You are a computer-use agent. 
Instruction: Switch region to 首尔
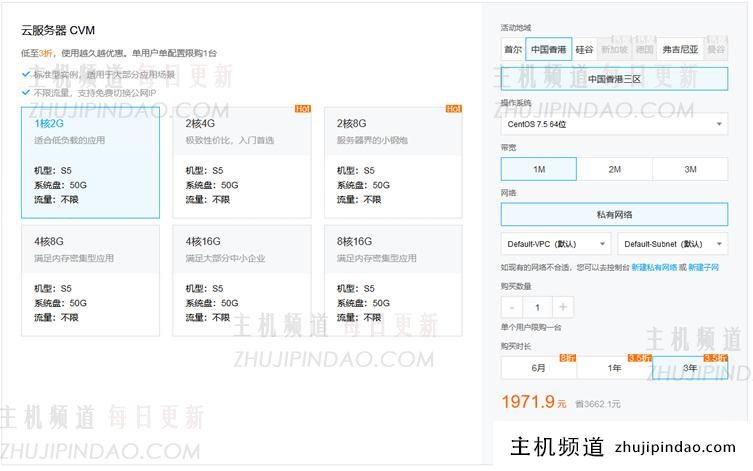click(x=513, y=49)
